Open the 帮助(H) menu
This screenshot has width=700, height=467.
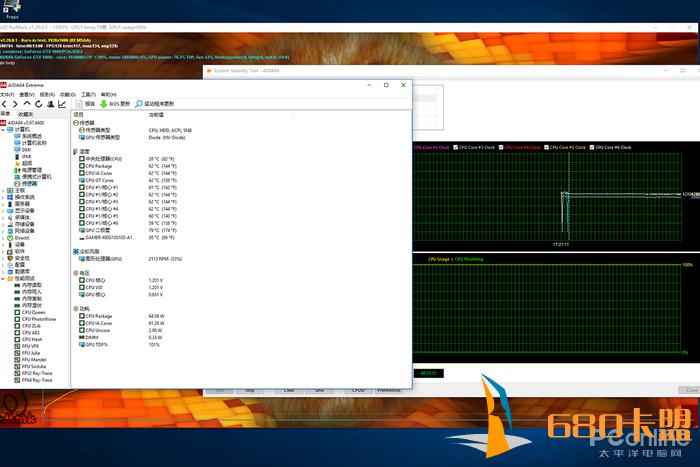pyautogui.click(x=108, y=95)
